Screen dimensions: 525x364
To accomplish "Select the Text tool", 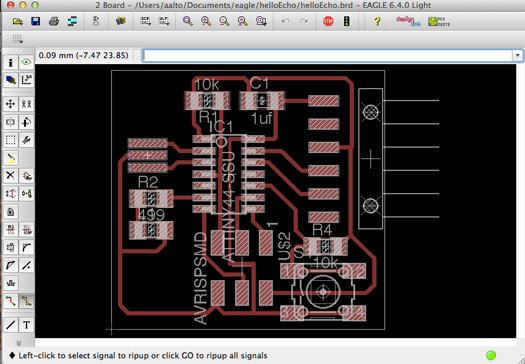I will point(26,325).
